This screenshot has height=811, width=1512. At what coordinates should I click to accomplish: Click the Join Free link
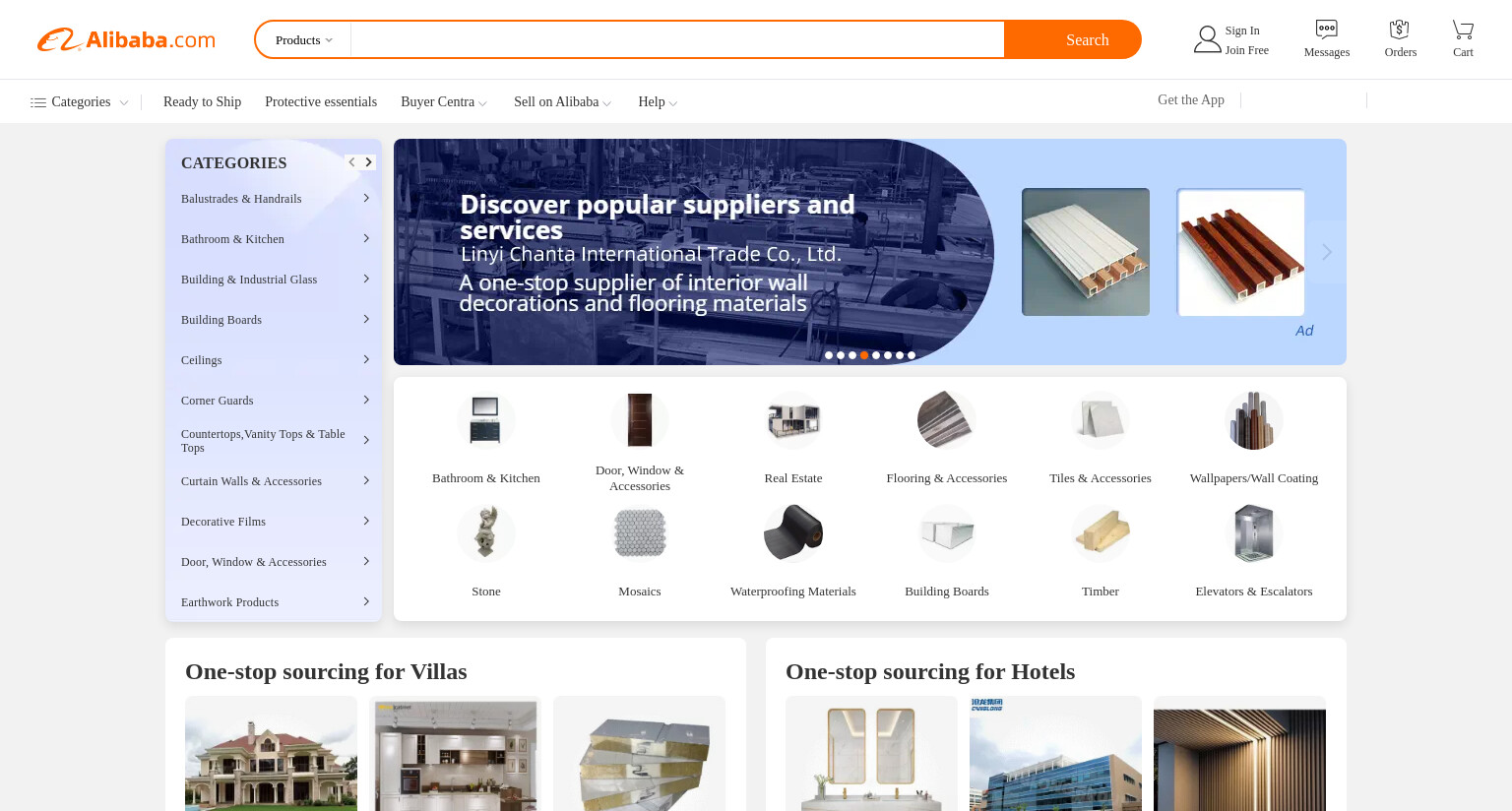(x=1246, y=50)
